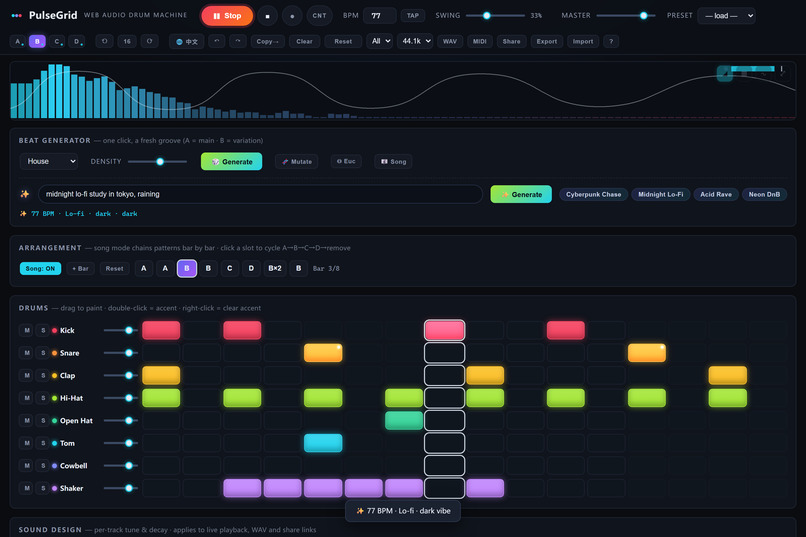The image size is (806, 537).
Task: Switch to pattern B tab
Action: (37, 42)
